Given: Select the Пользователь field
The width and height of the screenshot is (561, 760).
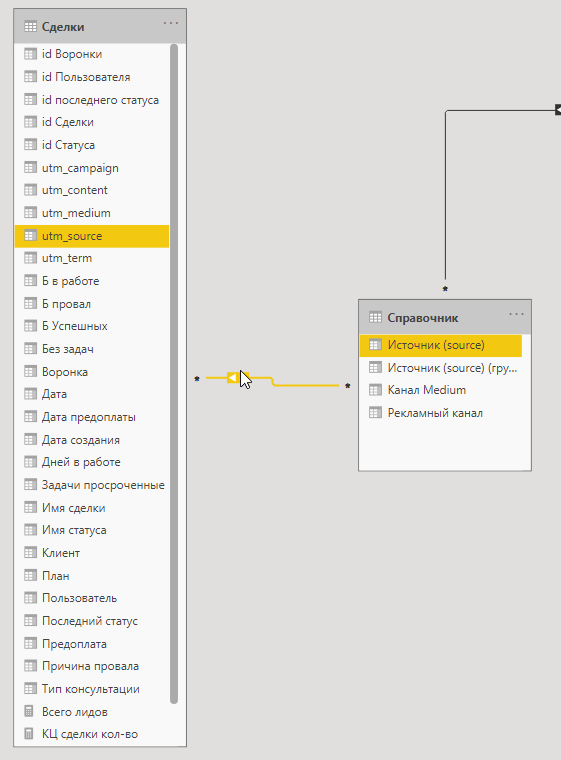Looking at the screenshot, I should [92, 598].
